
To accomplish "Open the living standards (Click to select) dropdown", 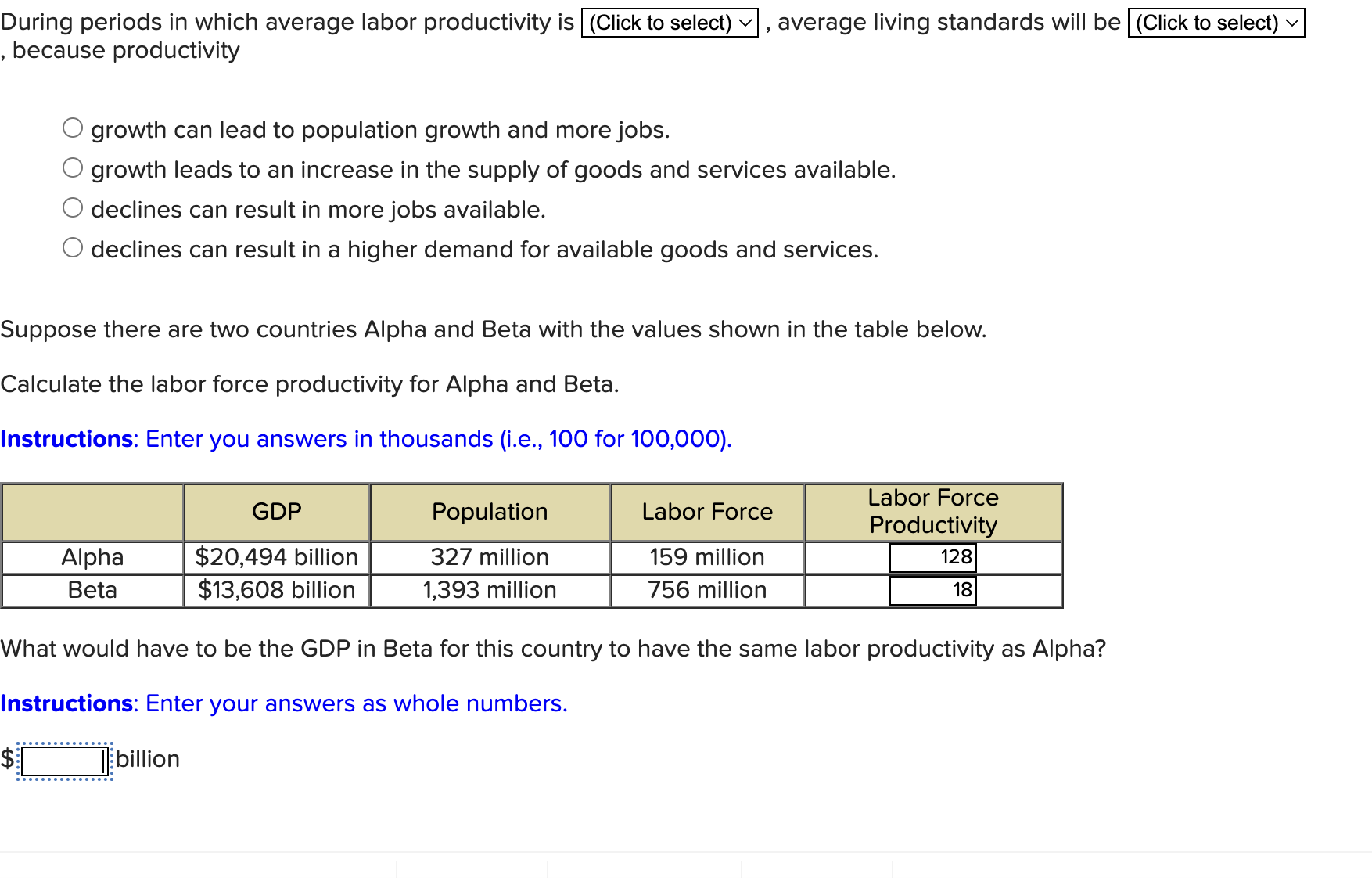I will [x=1215, y=22].
